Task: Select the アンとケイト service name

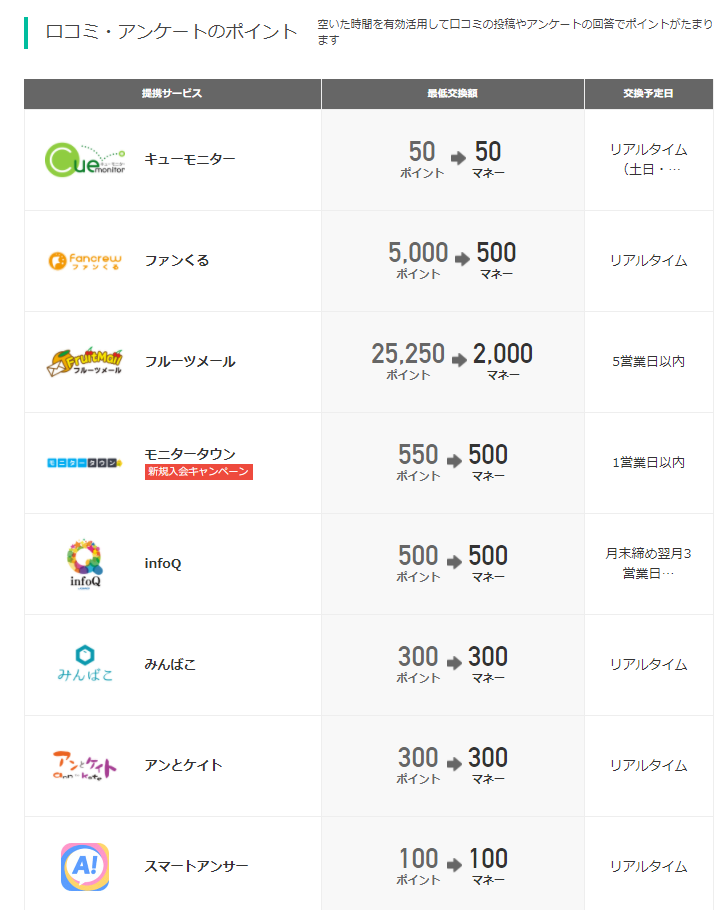Action: tap(183, 765)
